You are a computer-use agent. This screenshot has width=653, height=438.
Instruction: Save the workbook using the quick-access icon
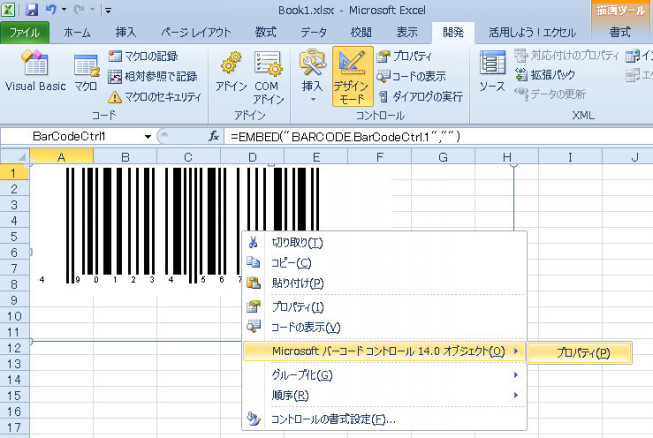point(32,10)
